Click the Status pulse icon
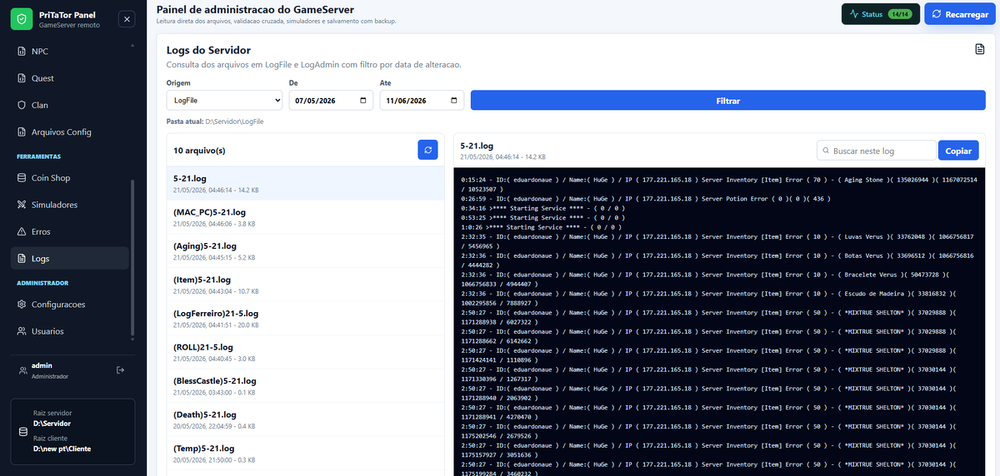1000x476 pixels. pyautogui.click(x=854, y=14)
